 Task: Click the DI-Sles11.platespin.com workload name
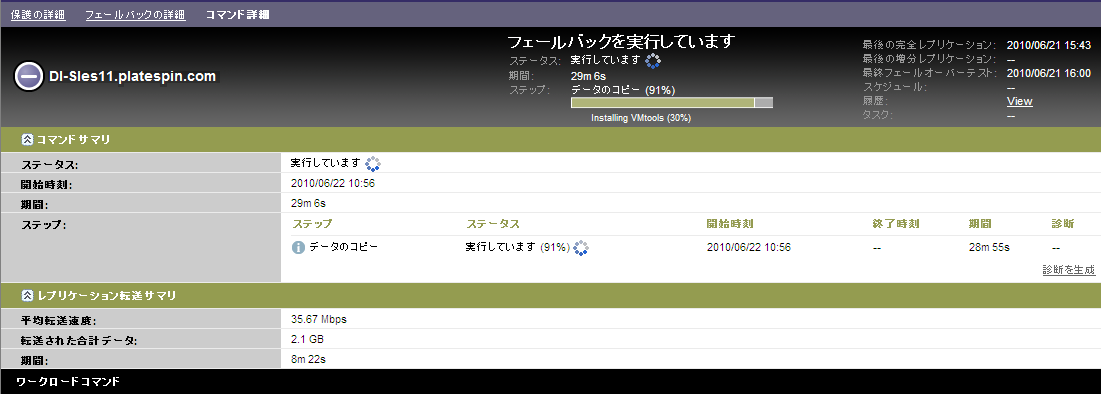[132, 77]
